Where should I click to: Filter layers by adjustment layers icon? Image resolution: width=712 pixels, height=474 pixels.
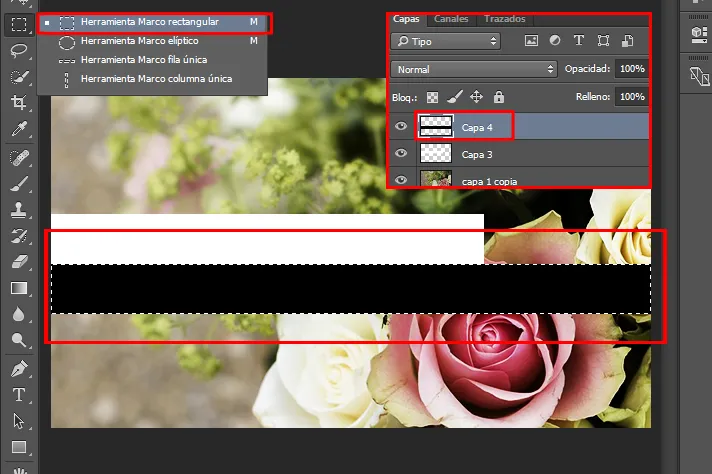tap(555, 41)
